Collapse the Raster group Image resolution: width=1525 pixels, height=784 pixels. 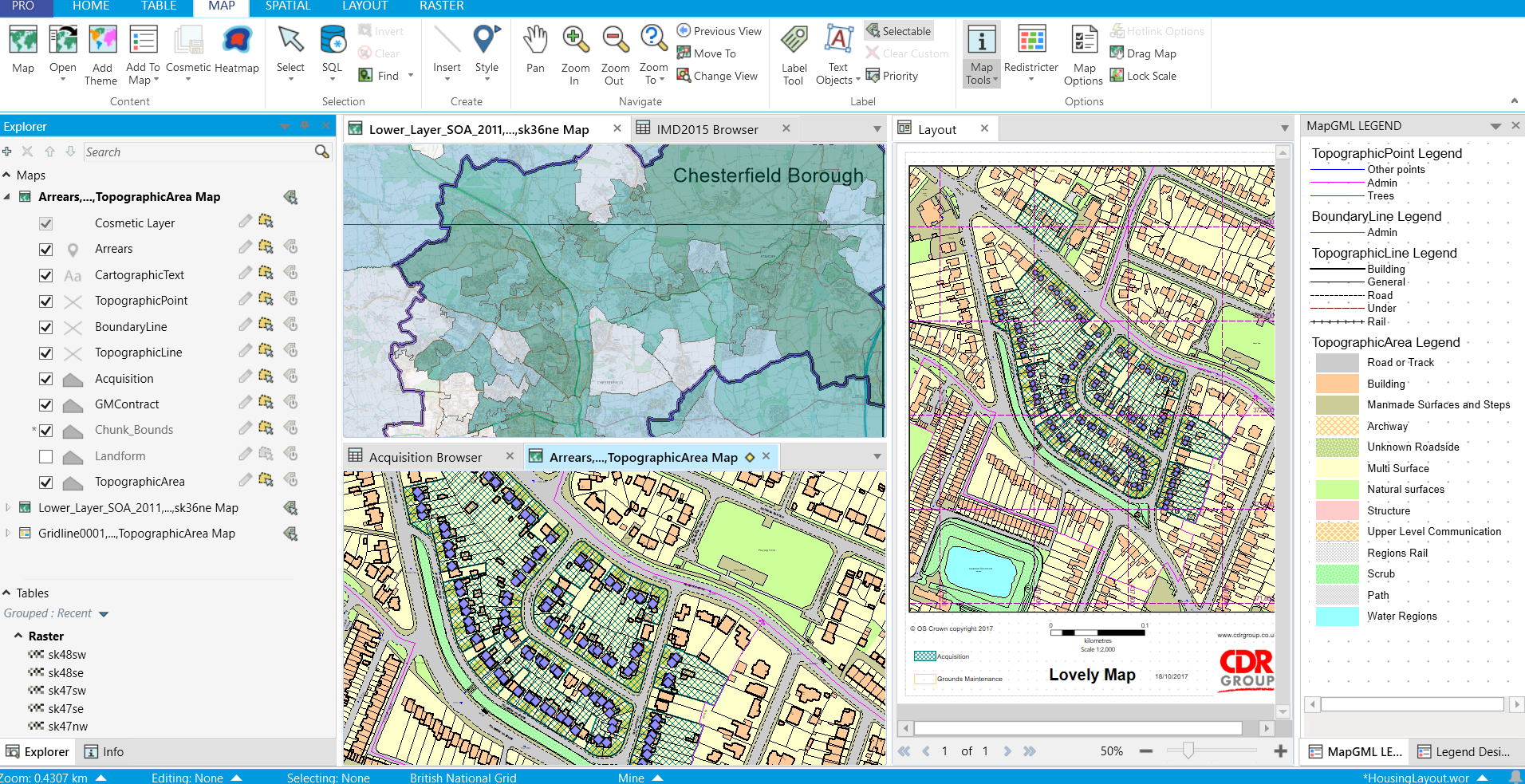(18, 636)
